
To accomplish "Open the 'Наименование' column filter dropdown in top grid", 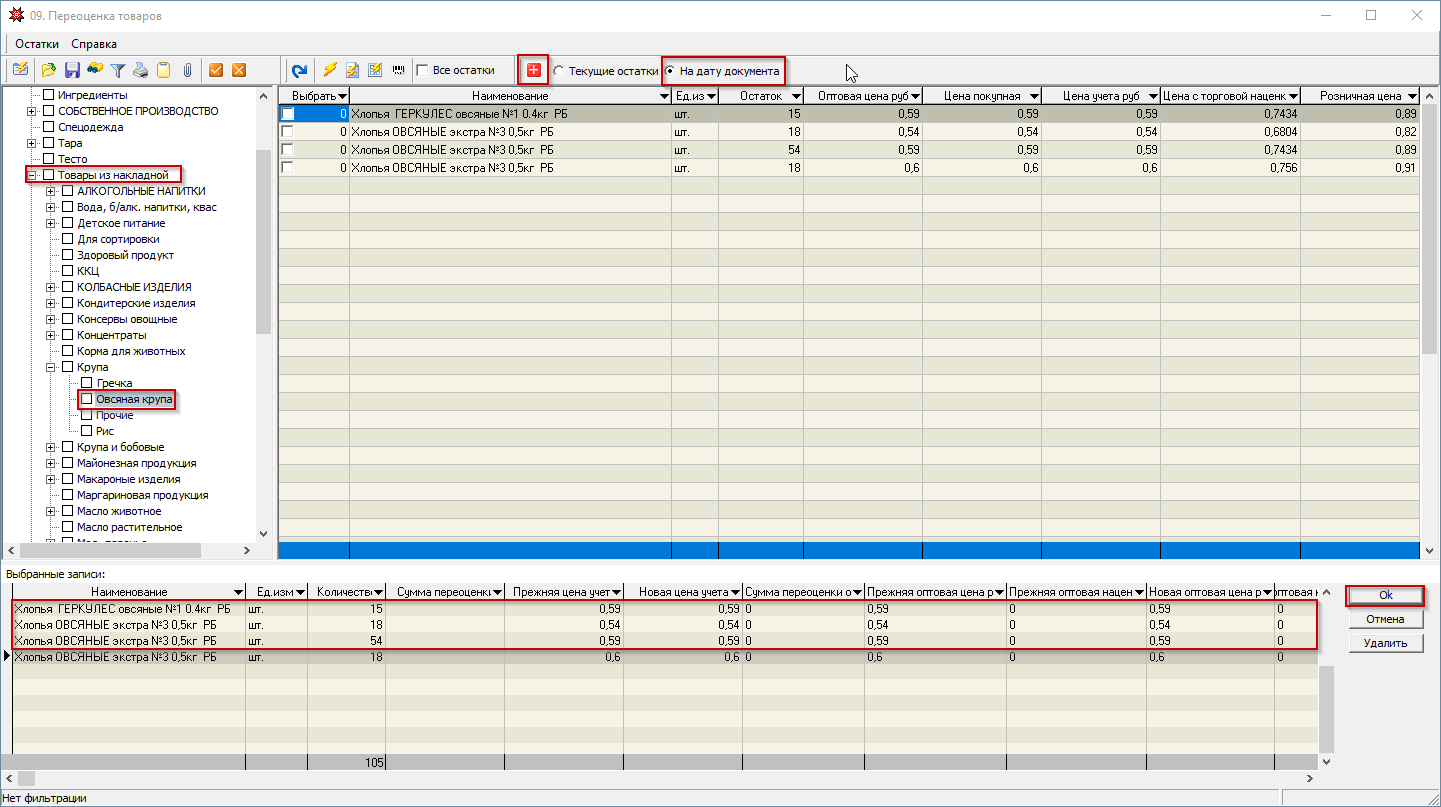I will tap(665, 96).
